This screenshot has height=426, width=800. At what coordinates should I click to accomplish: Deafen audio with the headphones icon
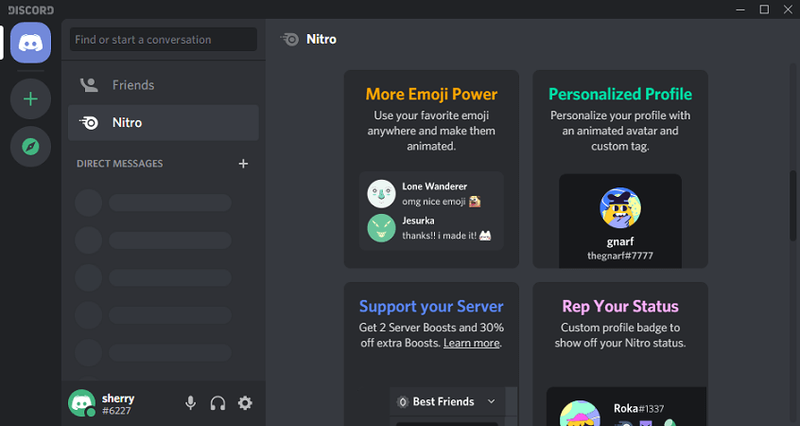[218, 403]
